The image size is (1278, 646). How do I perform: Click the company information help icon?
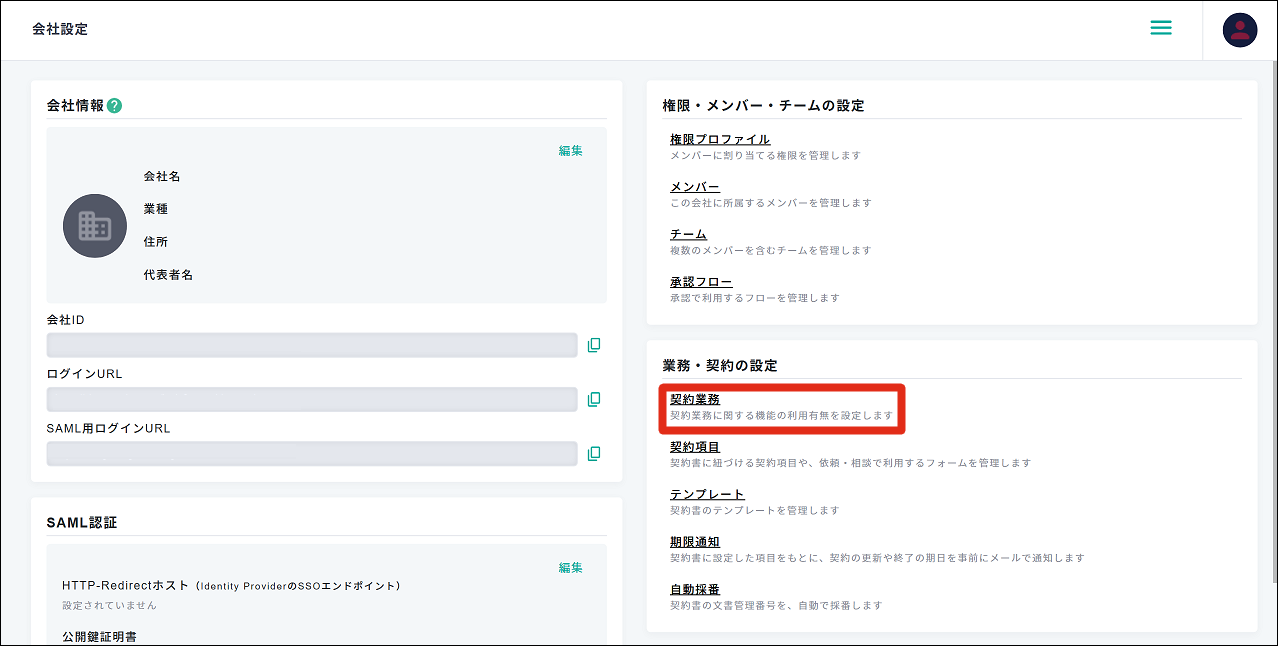[x=114, y=106]
